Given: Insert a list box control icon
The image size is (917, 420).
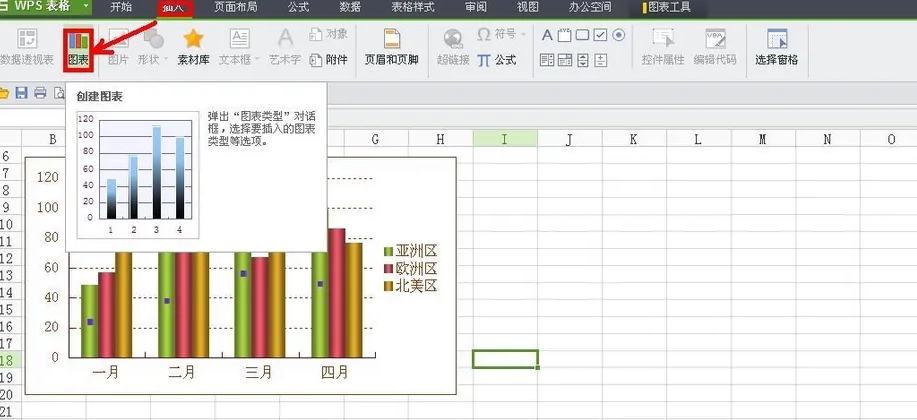Looking at the screenshot, I should coord(547,60).
